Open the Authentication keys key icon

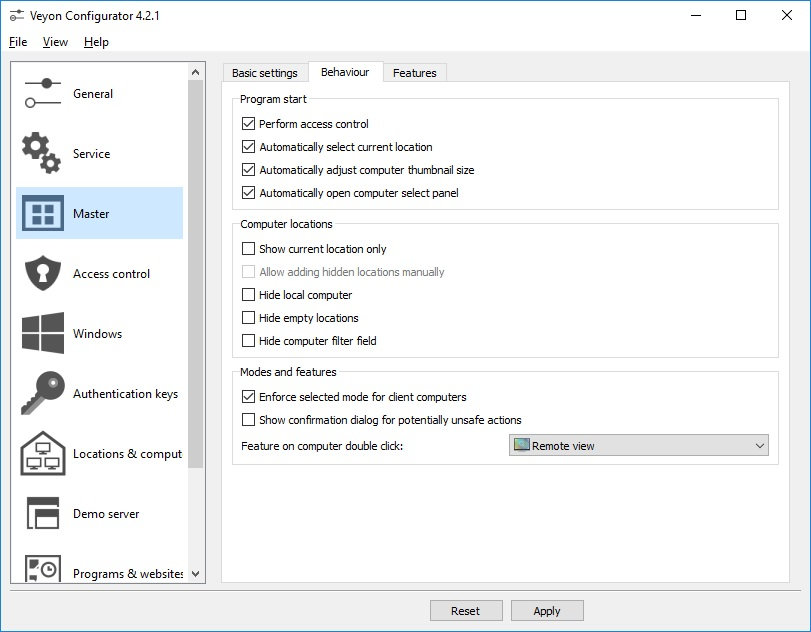tap(43, 393)
